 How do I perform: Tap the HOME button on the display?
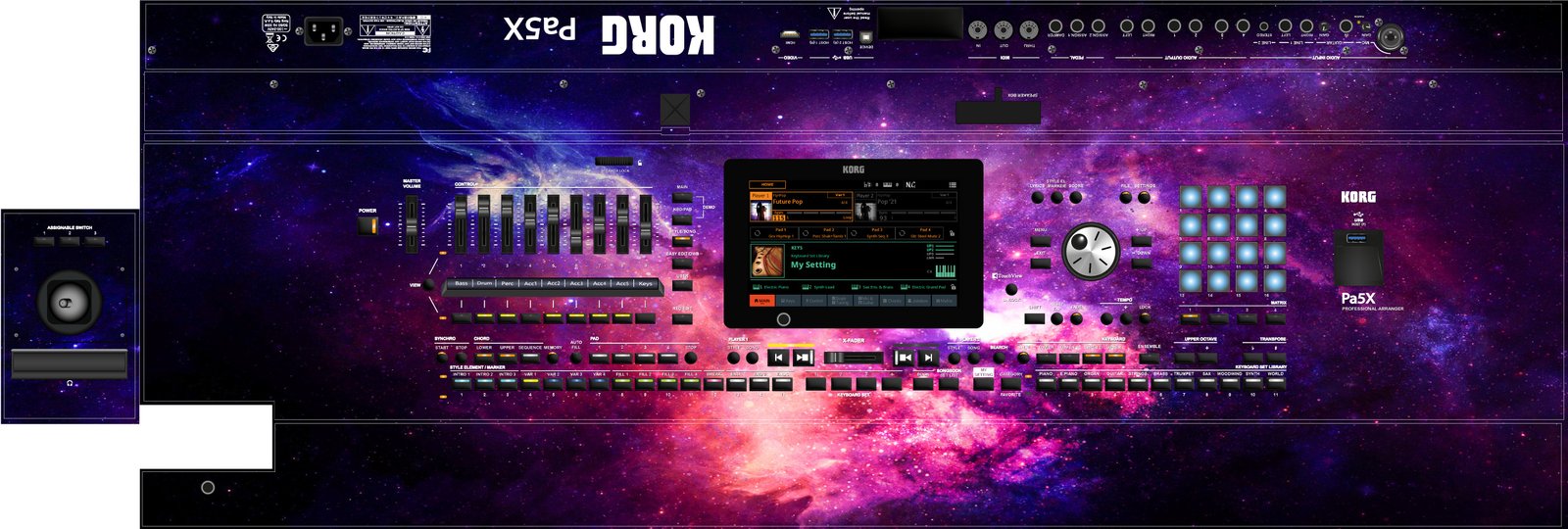pos(767,184)
